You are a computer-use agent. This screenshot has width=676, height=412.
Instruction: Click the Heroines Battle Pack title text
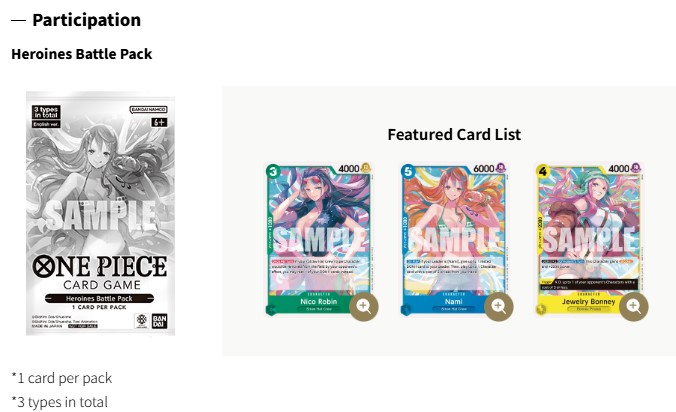coord(82,54)
